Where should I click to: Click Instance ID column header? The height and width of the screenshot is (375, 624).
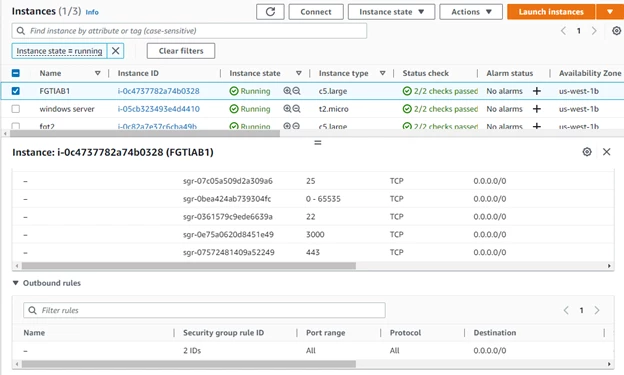tap(138, 73)
